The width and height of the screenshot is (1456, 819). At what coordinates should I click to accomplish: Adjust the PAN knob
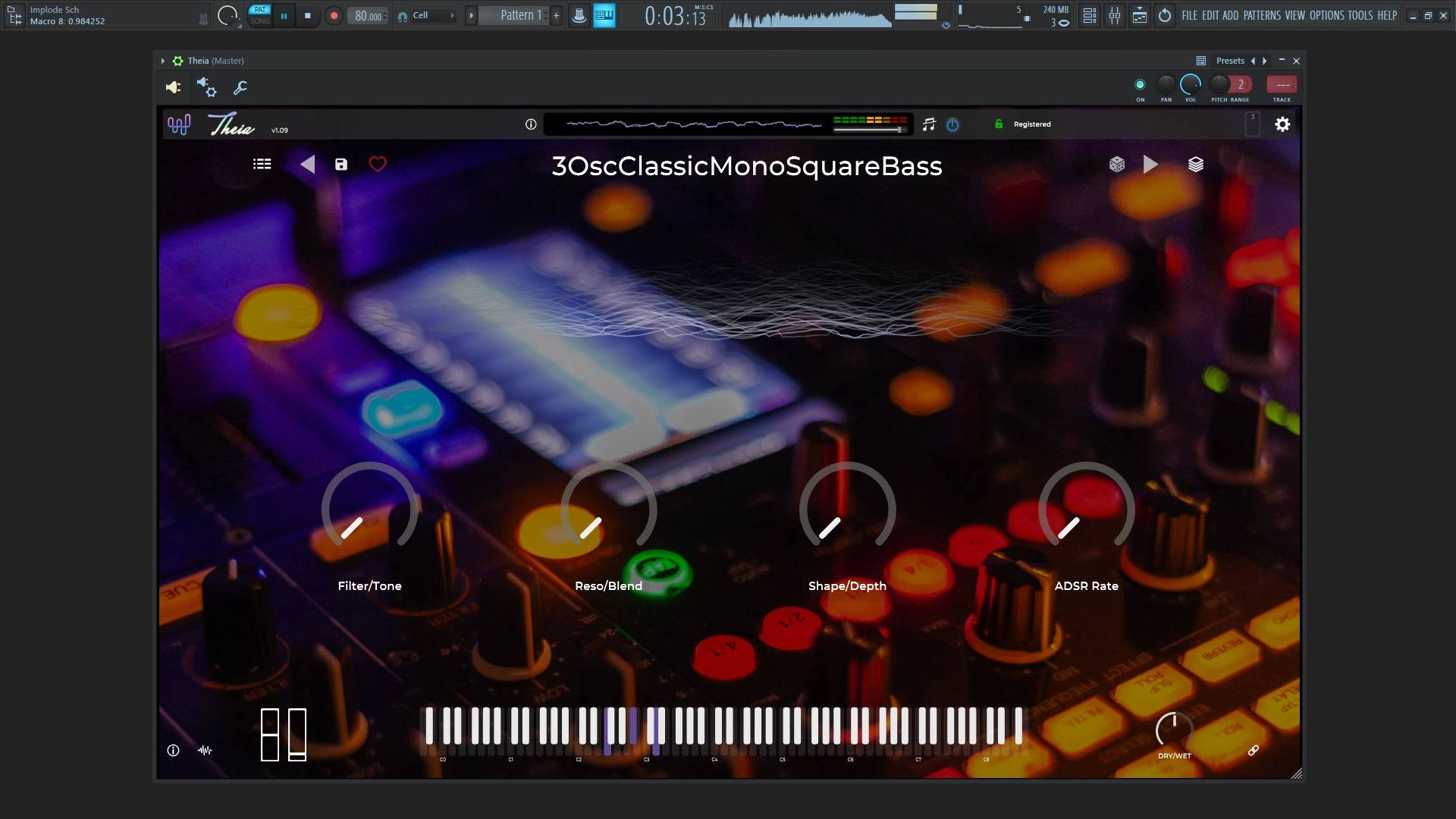pos(1166,84)
